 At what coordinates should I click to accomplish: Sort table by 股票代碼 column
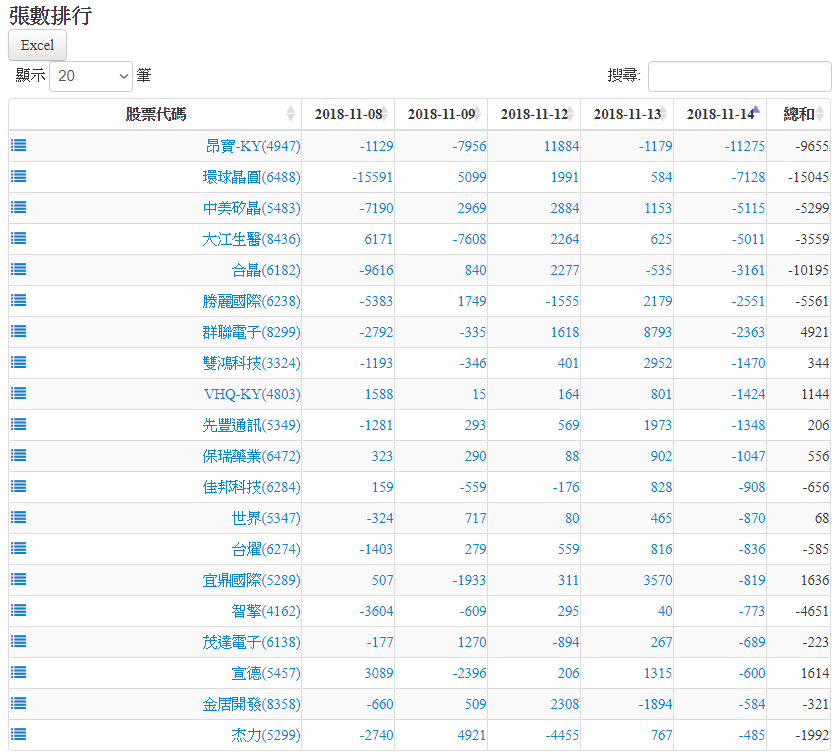click(x=155, y=114)
